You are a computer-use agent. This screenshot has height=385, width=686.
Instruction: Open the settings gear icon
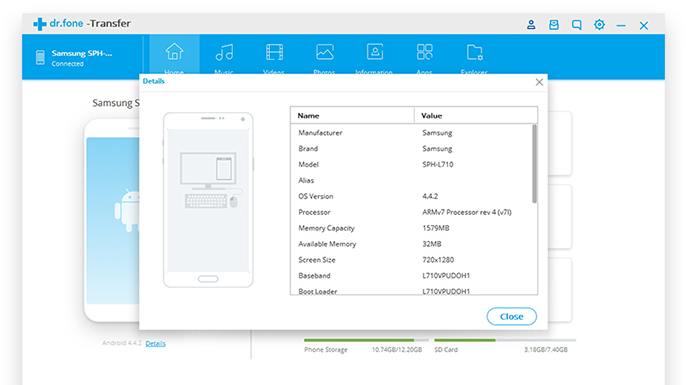599,24
